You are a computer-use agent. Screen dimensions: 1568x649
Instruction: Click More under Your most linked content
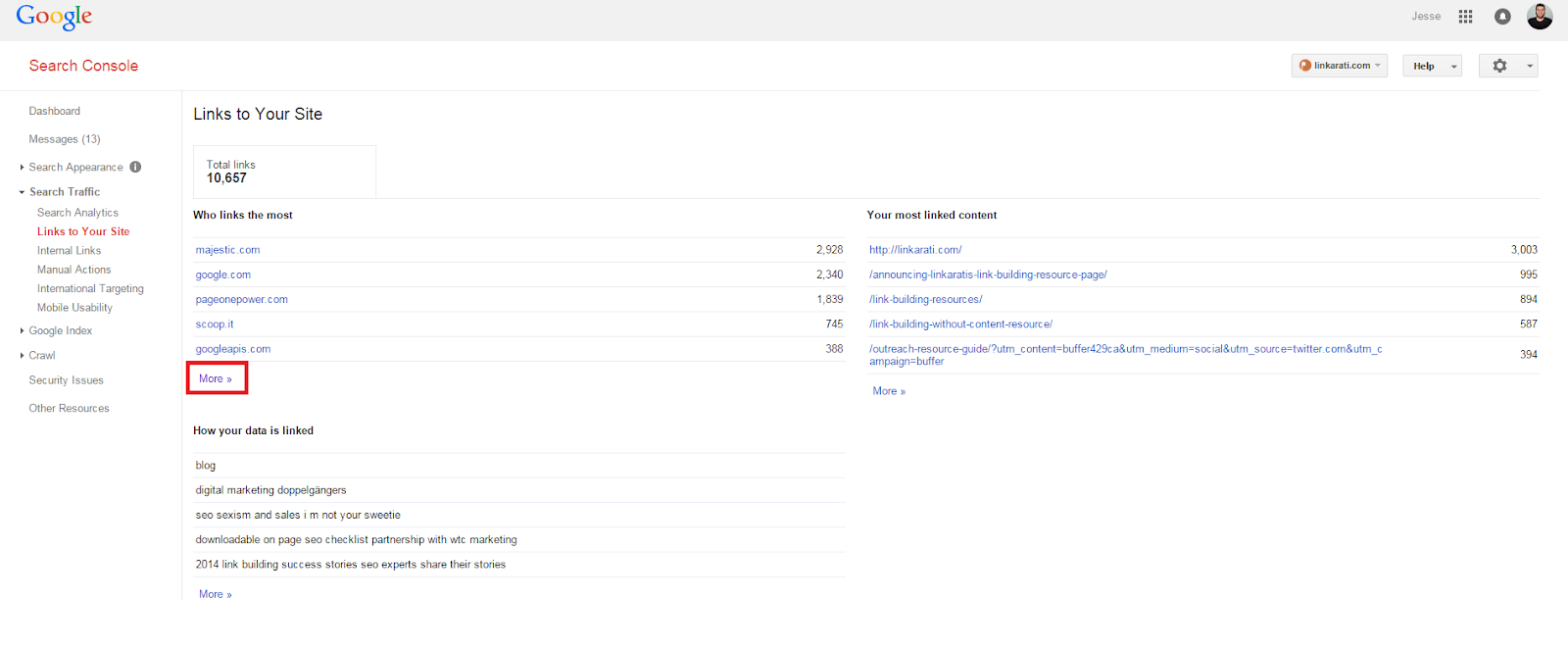[889, 391]
